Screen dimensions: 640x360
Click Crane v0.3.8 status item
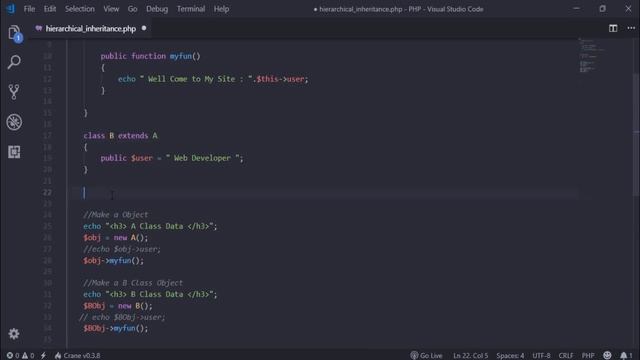(x=77, y=356)
